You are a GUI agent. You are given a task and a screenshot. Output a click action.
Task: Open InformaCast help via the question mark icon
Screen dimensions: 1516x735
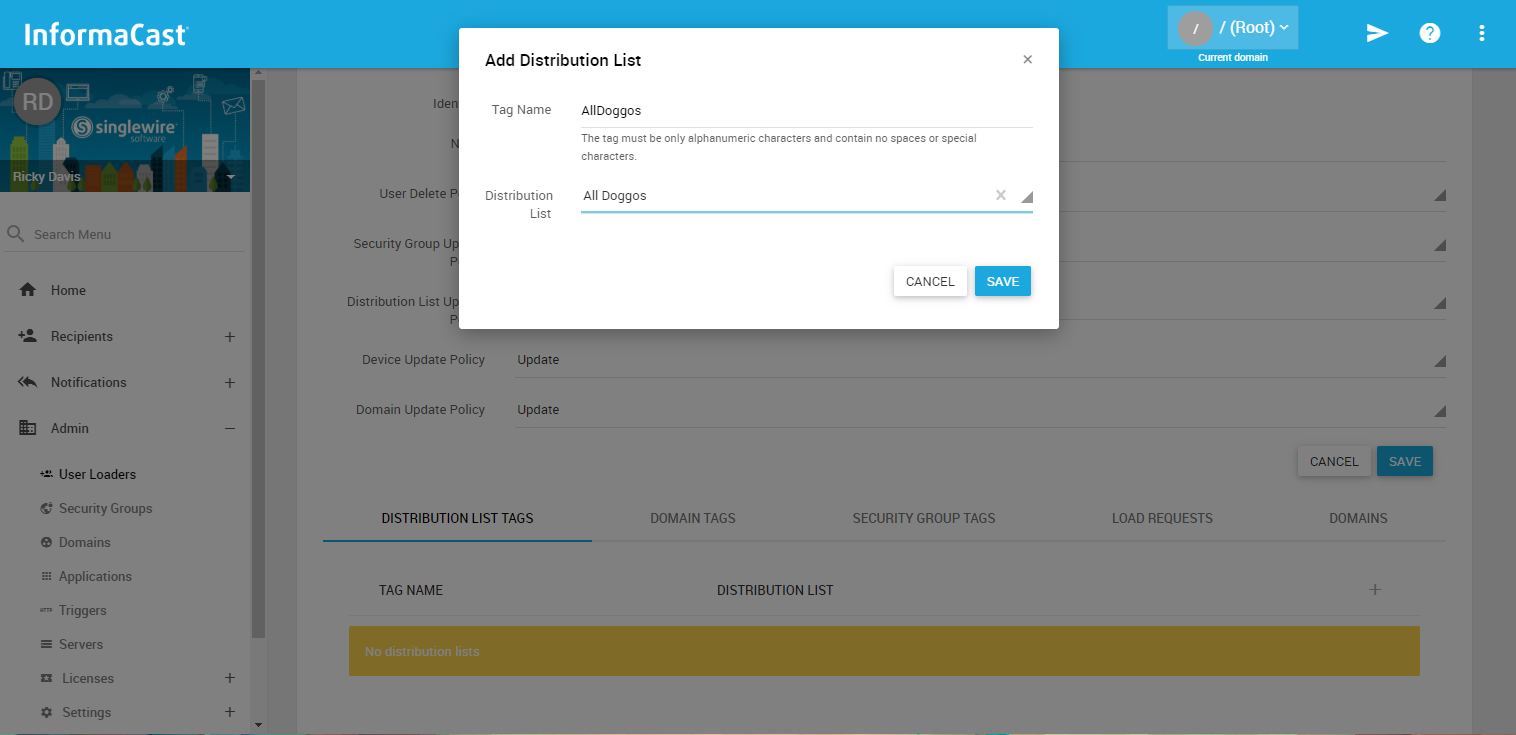(x=1430, y=32)
